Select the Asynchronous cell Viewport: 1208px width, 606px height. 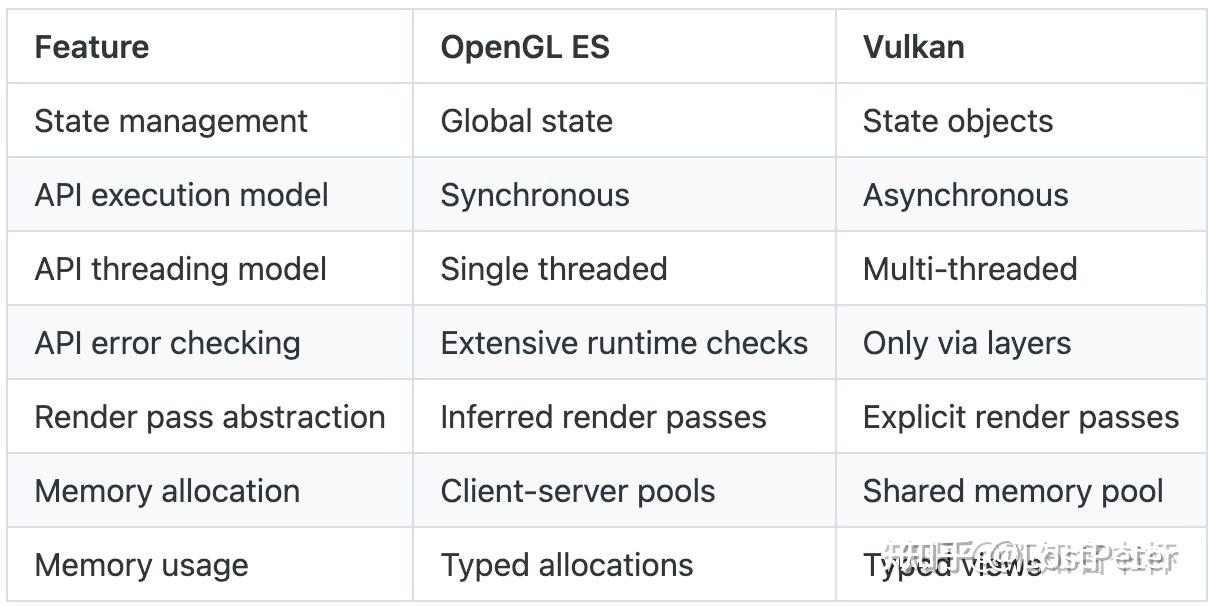pos(965,195)
